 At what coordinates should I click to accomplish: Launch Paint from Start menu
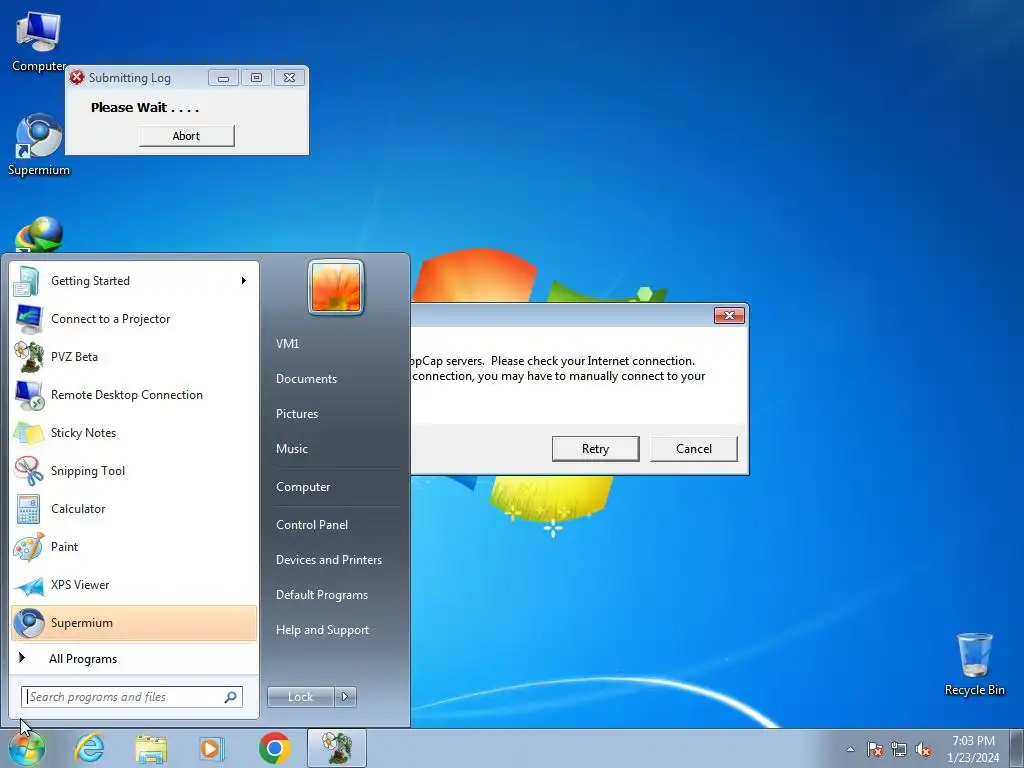[134, 547]
